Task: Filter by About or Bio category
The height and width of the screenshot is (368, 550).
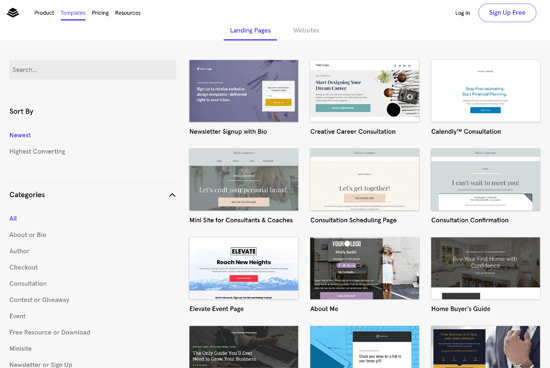Action: 28,235
